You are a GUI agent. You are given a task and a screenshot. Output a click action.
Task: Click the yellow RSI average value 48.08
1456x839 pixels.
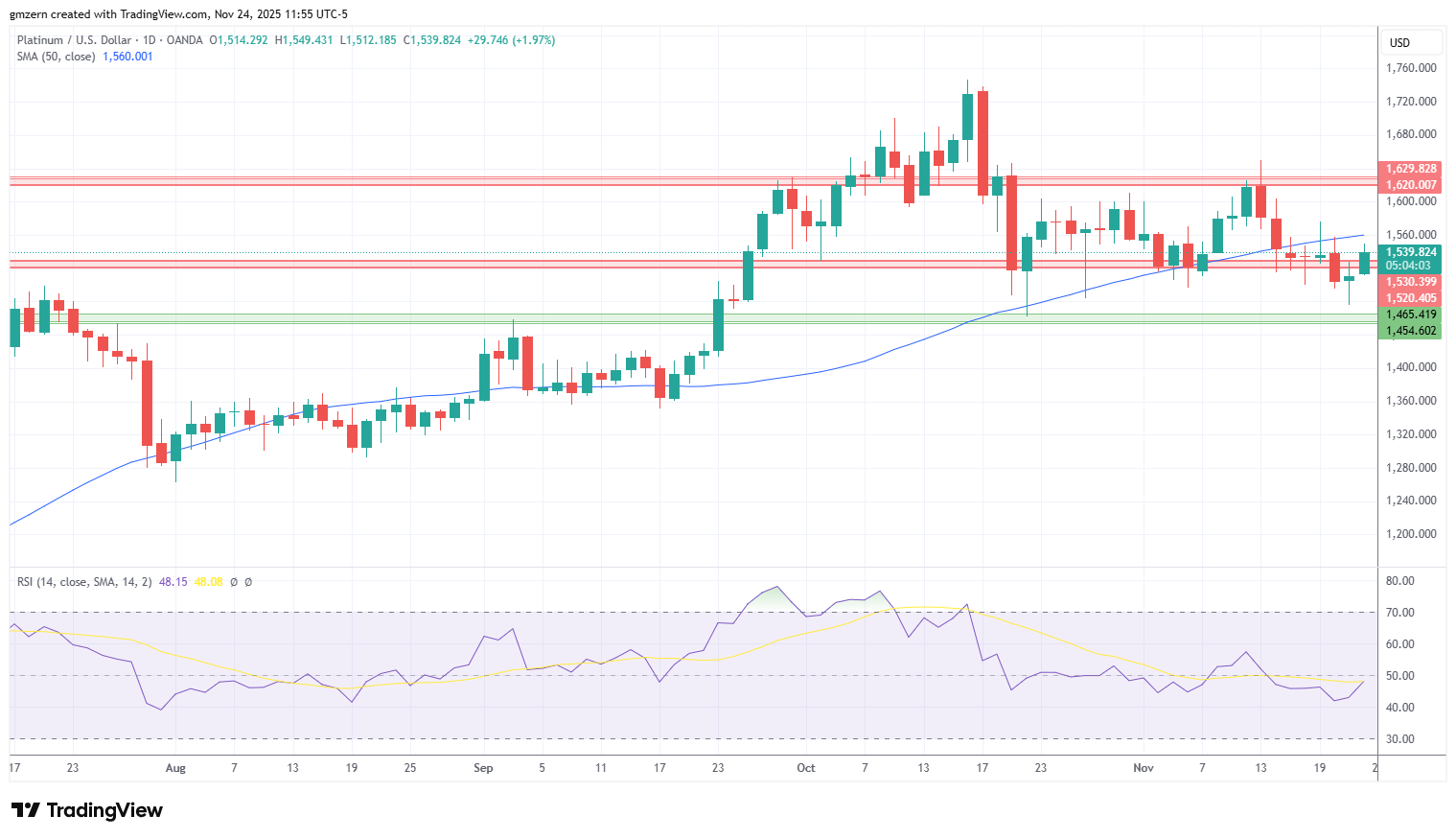[208, 582]
